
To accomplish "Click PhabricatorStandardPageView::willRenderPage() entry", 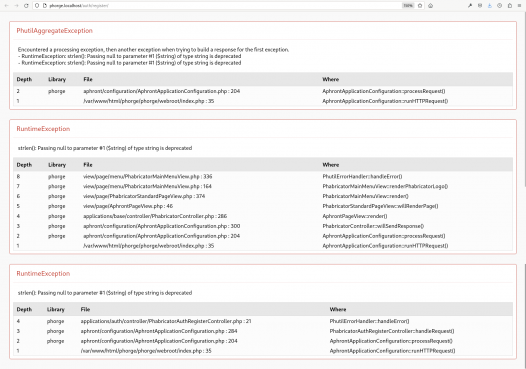I will (x=380, y=206).
